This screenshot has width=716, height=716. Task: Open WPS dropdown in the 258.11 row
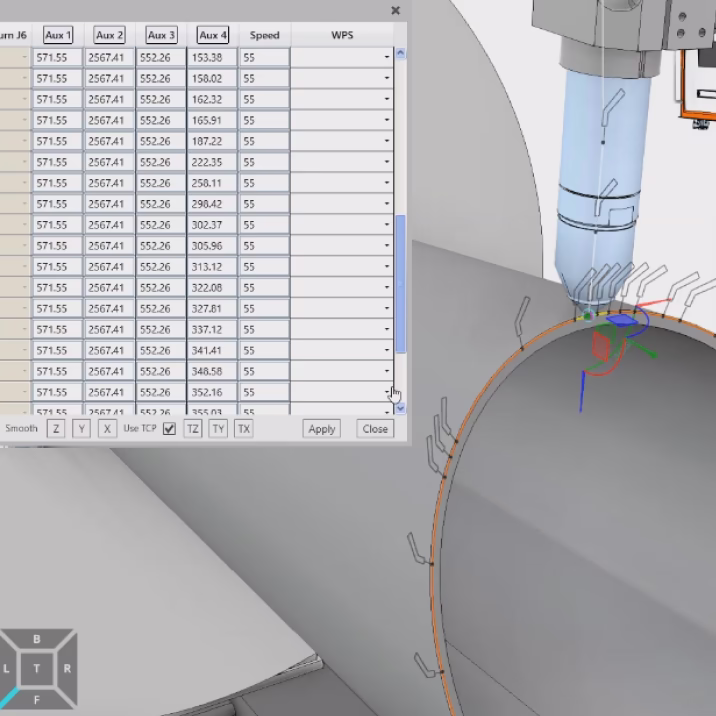tap(386, 184)
